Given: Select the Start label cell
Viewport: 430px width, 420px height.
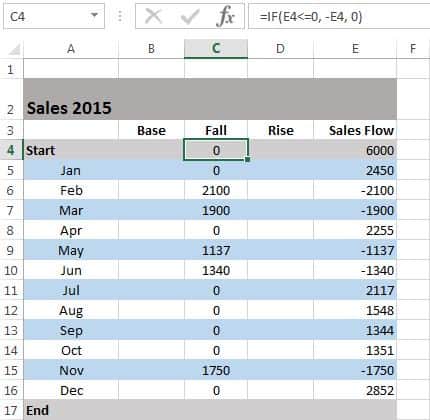Looking at the screenshot, I should 71,150.
